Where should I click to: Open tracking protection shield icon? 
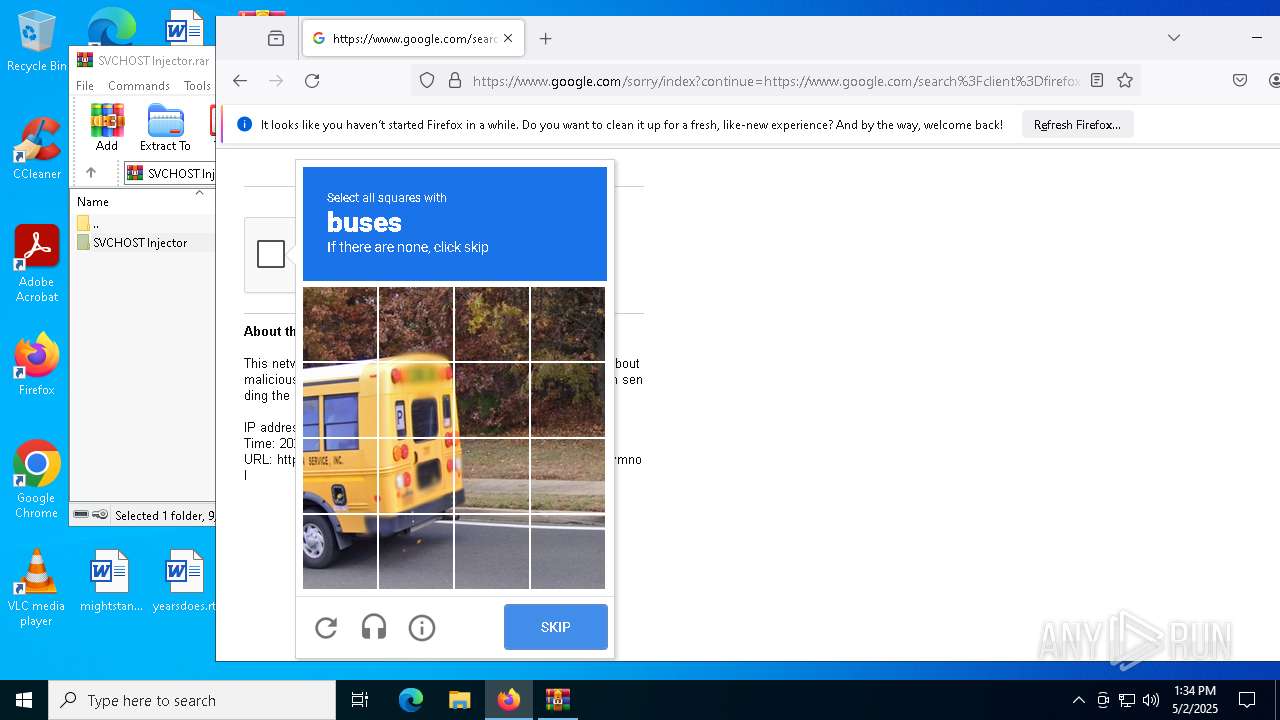[427, 81]
